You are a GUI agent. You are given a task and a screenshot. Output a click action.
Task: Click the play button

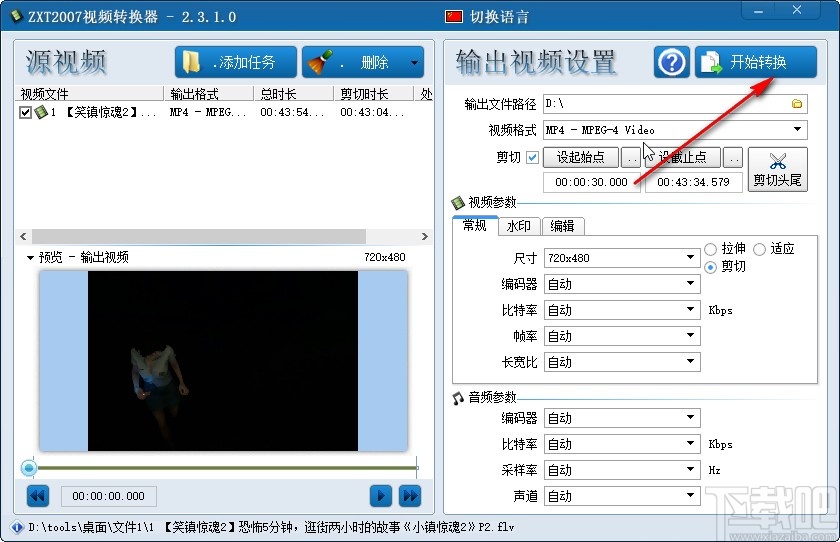tap(381, 496)
